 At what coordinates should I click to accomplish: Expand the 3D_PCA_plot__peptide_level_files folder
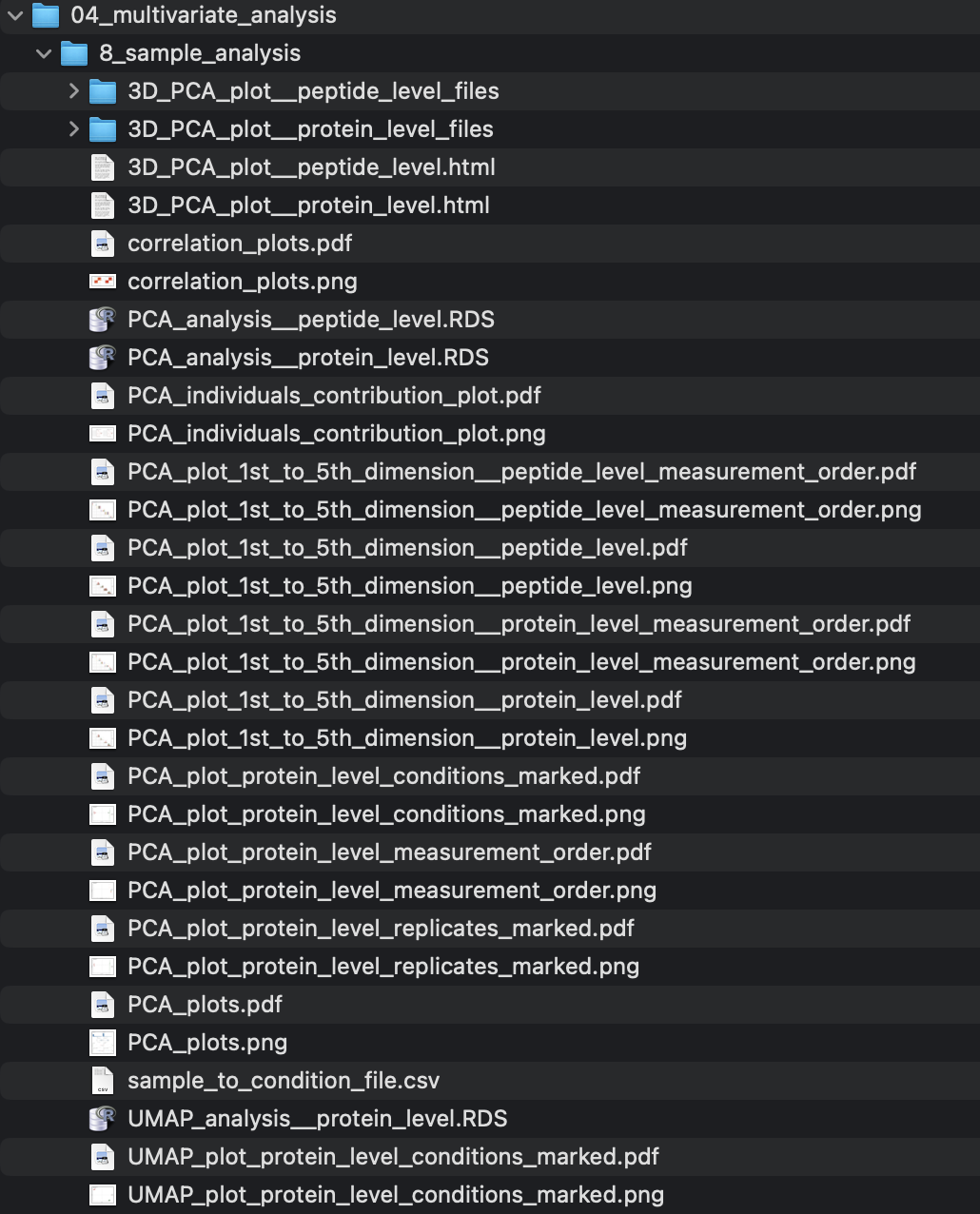[73, 91]
